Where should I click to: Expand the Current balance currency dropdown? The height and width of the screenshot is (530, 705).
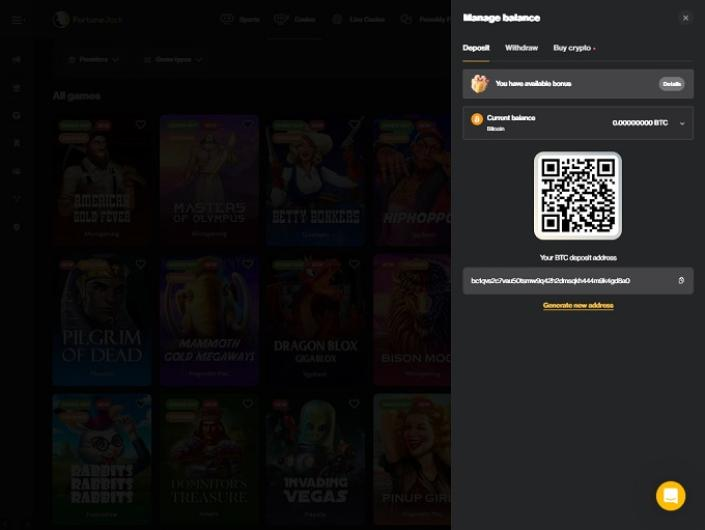[682, 123]
